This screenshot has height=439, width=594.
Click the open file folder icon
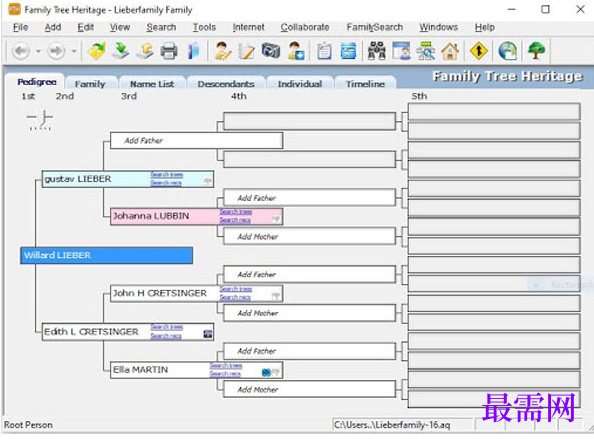(97, 51)
